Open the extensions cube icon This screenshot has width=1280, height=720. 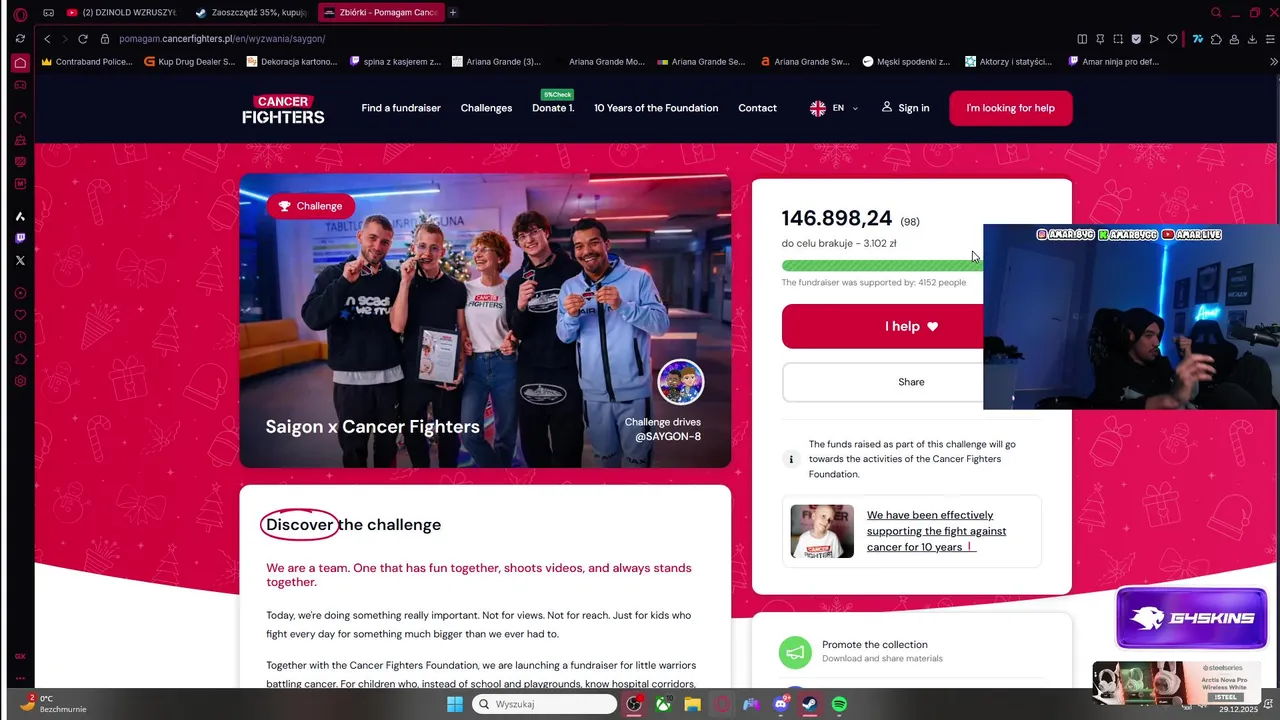pos(1216,39)
